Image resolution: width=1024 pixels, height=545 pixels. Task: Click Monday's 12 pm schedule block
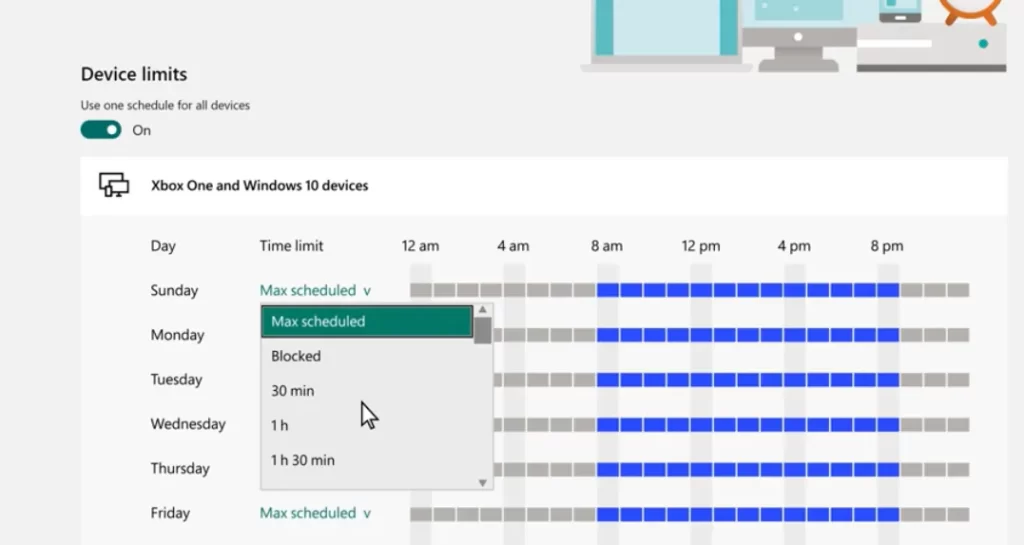701,335
